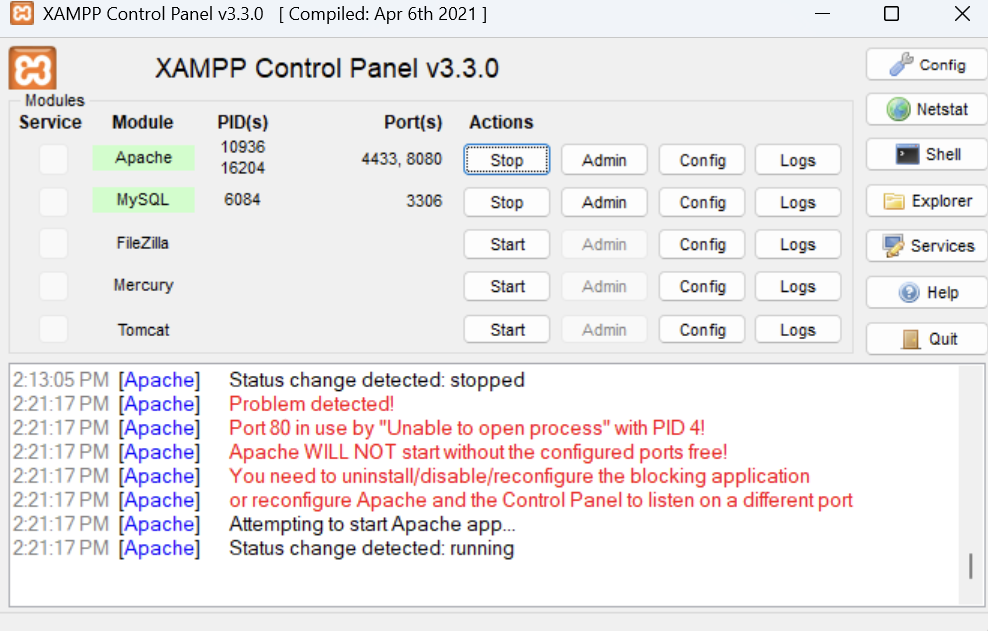The height and width of the screenshot is (631, 988).
Task: Start the FileZilla module
Action: pos(507,245)
